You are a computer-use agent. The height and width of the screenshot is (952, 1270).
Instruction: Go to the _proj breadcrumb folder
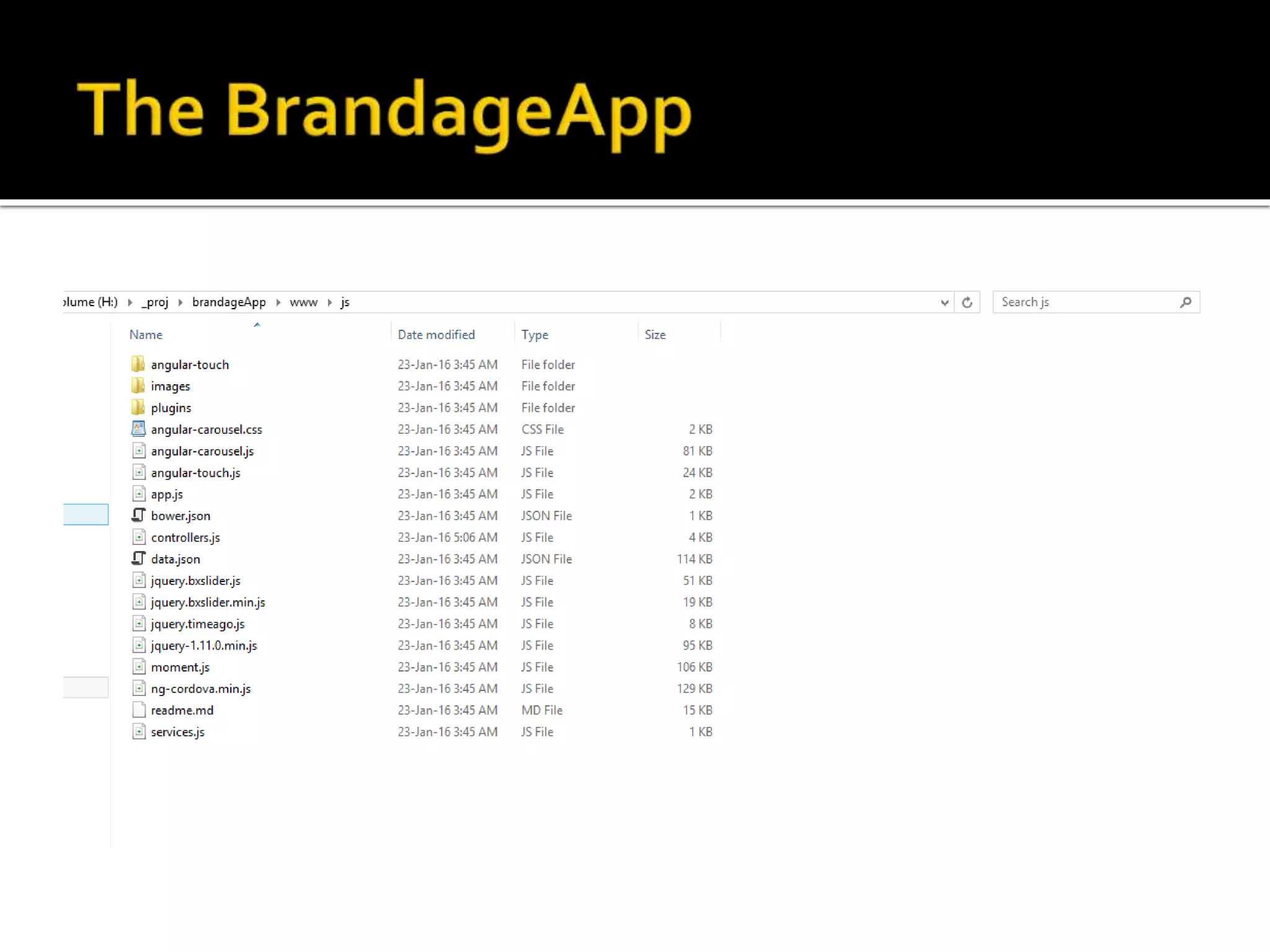tap(155, 302)
